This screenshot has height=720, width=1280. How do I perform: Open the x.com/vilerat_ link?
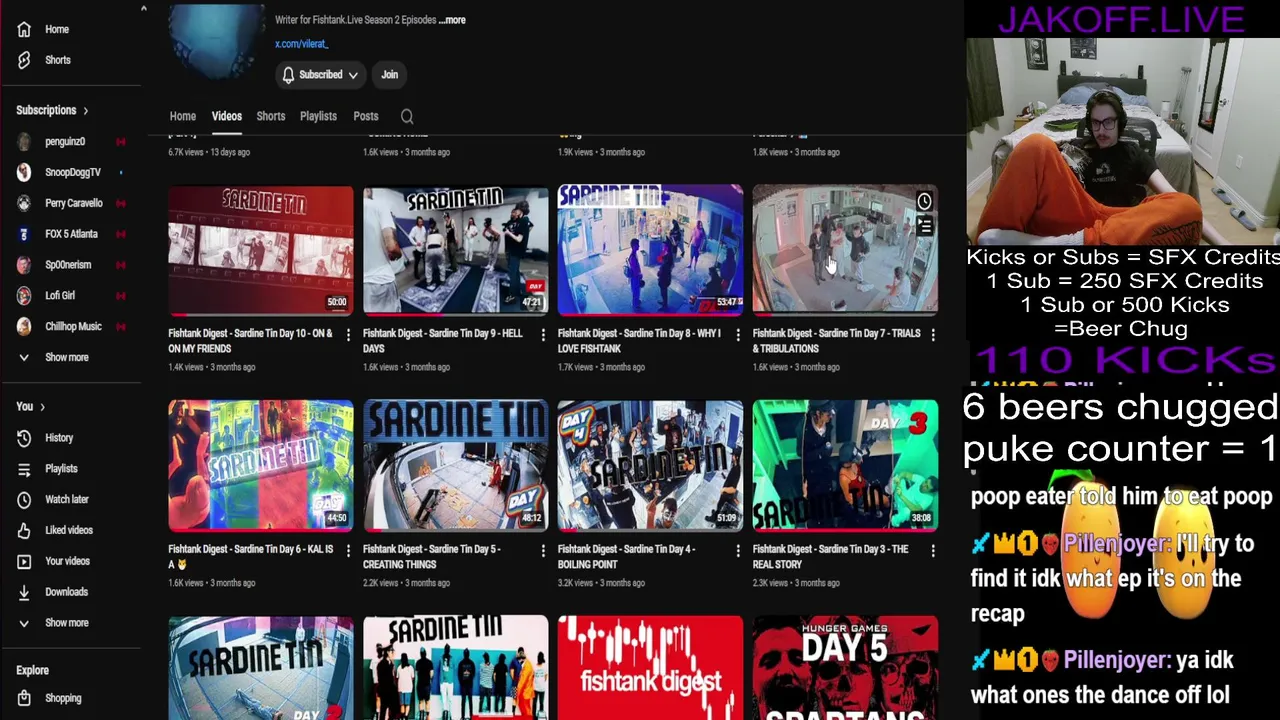[301, 44]
